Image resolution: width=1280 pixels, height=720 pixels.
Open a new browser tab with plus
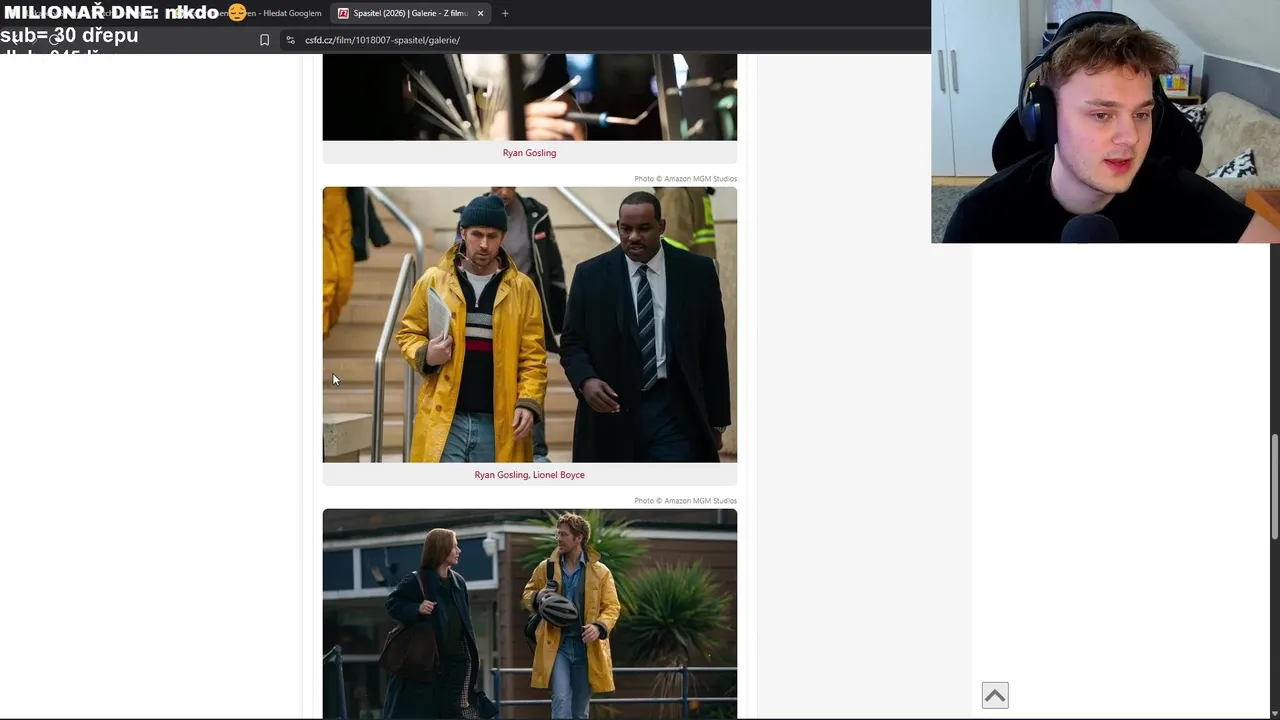[x=505, y=13]
